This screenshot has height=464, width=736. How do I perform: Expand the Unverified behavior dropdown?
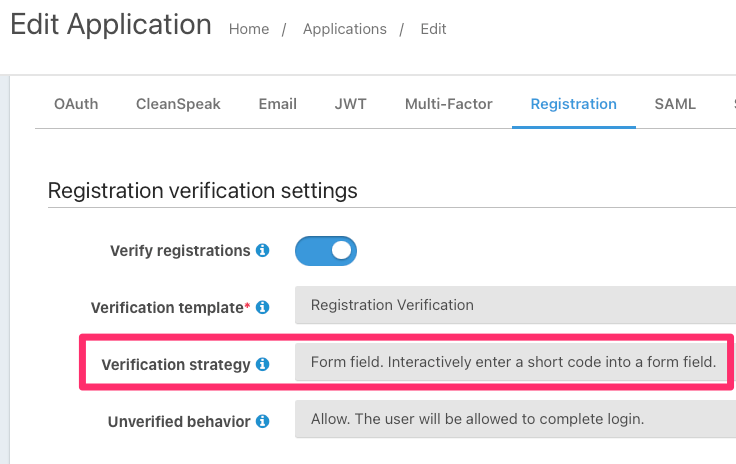click(515, 420)
